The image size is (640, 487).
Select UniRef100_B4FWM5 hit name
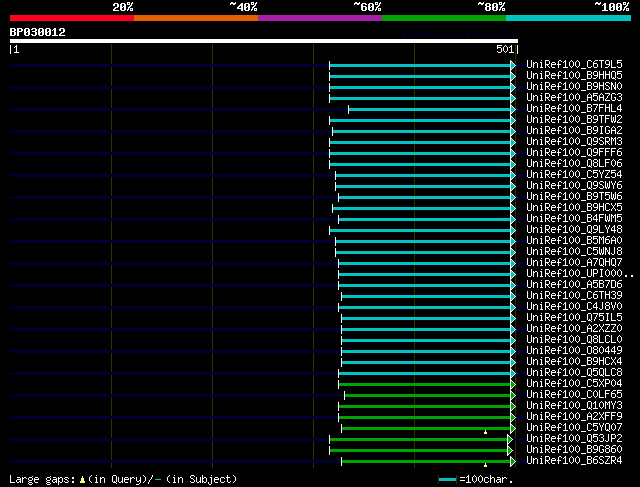(574, 219)
